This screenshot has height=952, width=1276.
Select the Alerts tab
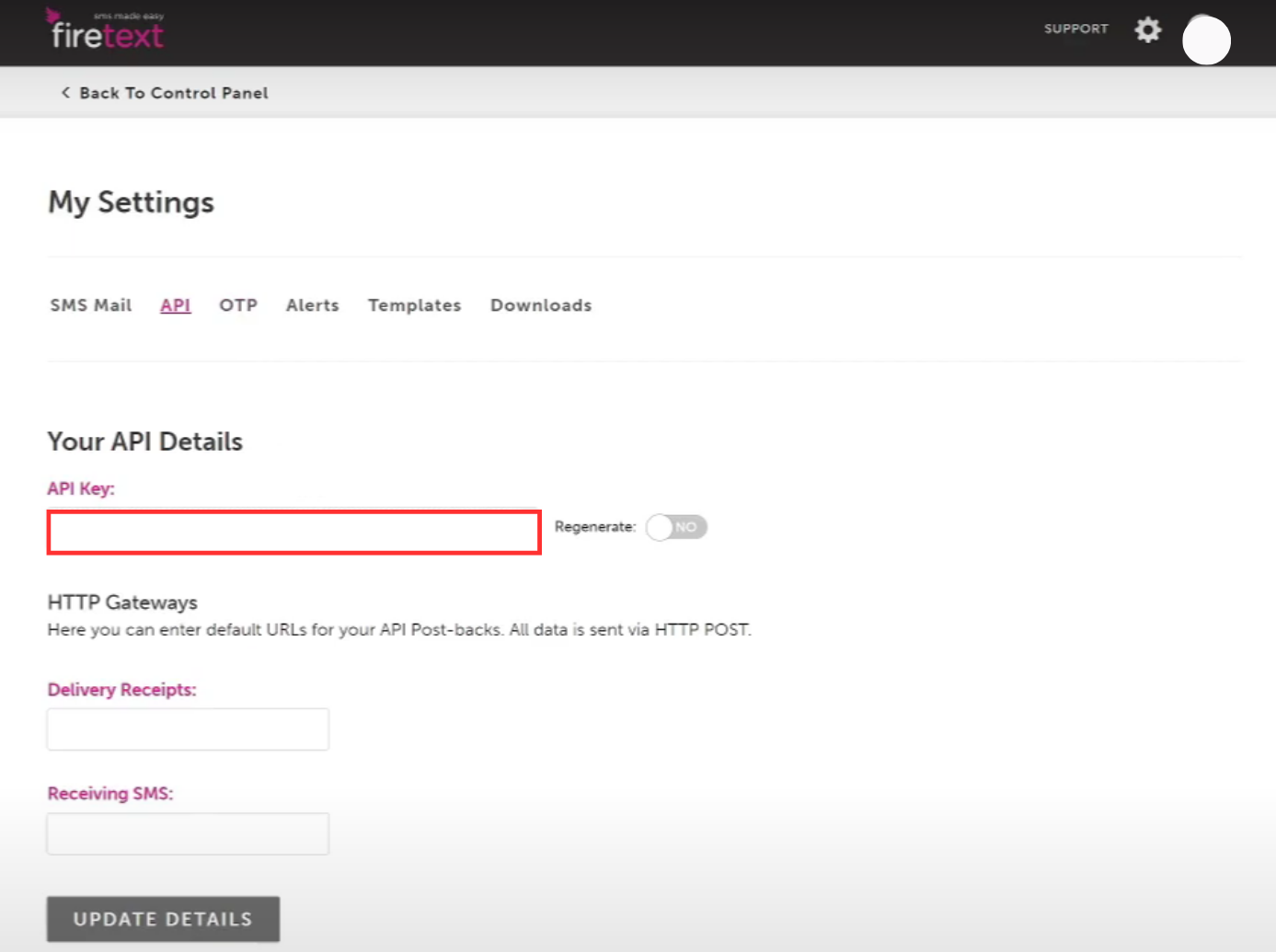click(312, 304)
